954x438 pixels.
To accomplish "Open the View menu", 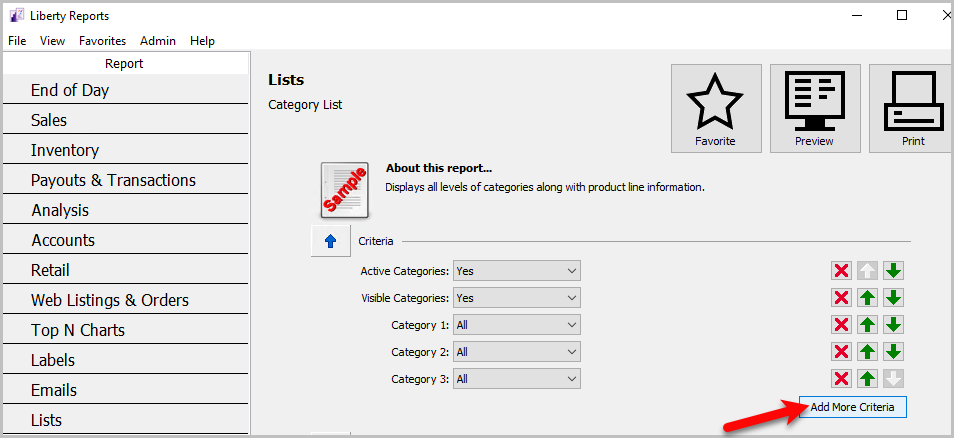I will point(52,41).
